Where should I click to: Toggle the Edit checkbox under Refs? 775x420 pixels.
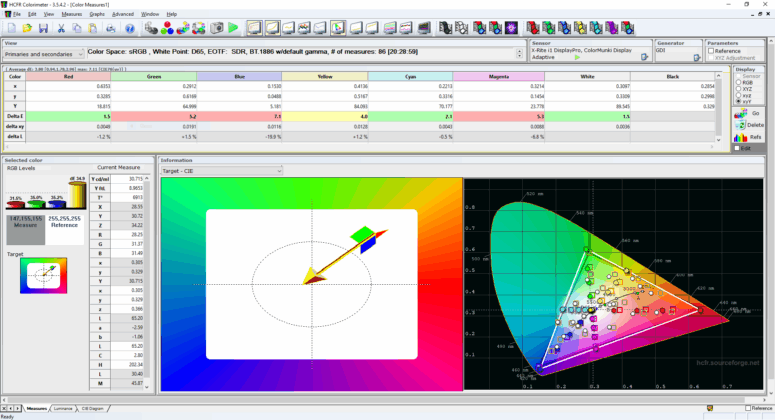coord(737,148)
